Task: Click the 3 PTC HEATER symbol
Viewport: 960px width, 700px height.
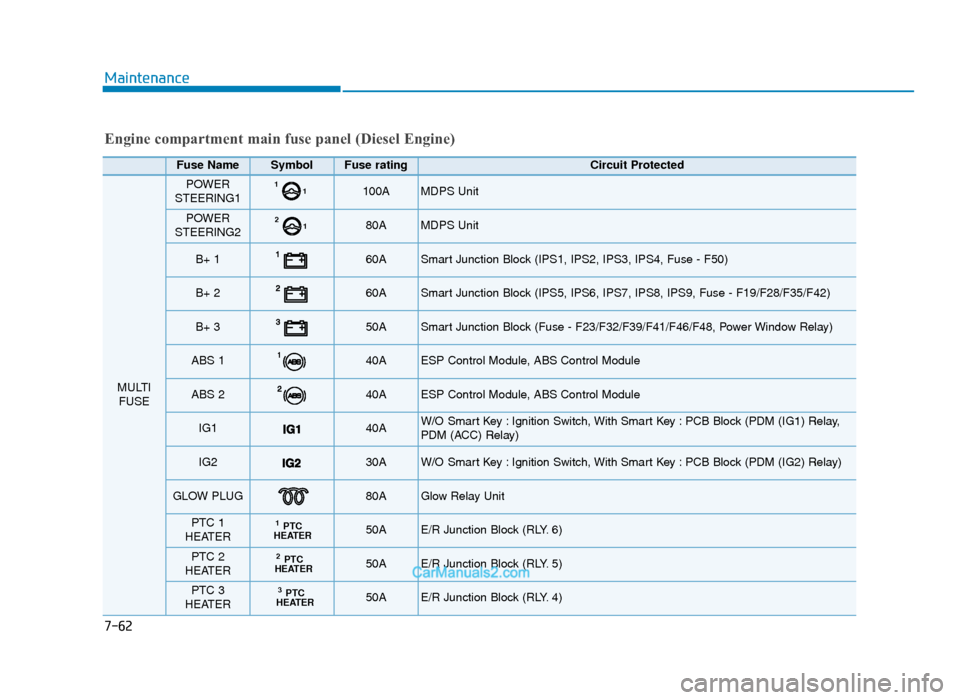Action: 294,597
